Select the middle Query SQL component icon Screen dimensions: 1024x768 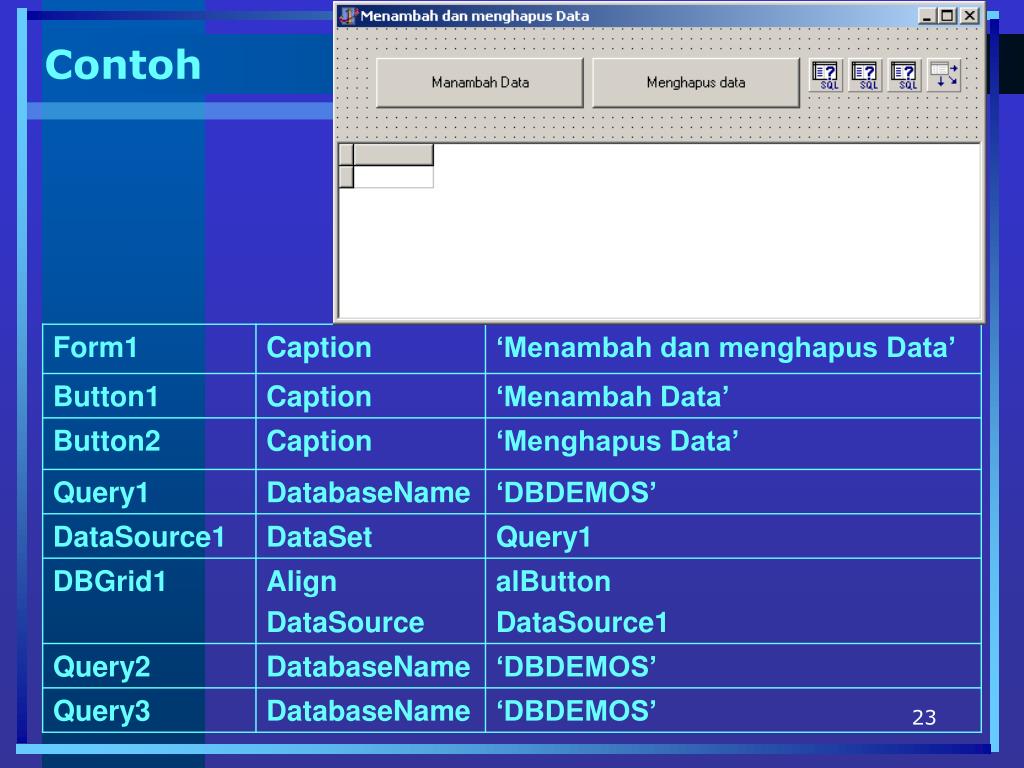pyautogui.click(x=865, y=75)
